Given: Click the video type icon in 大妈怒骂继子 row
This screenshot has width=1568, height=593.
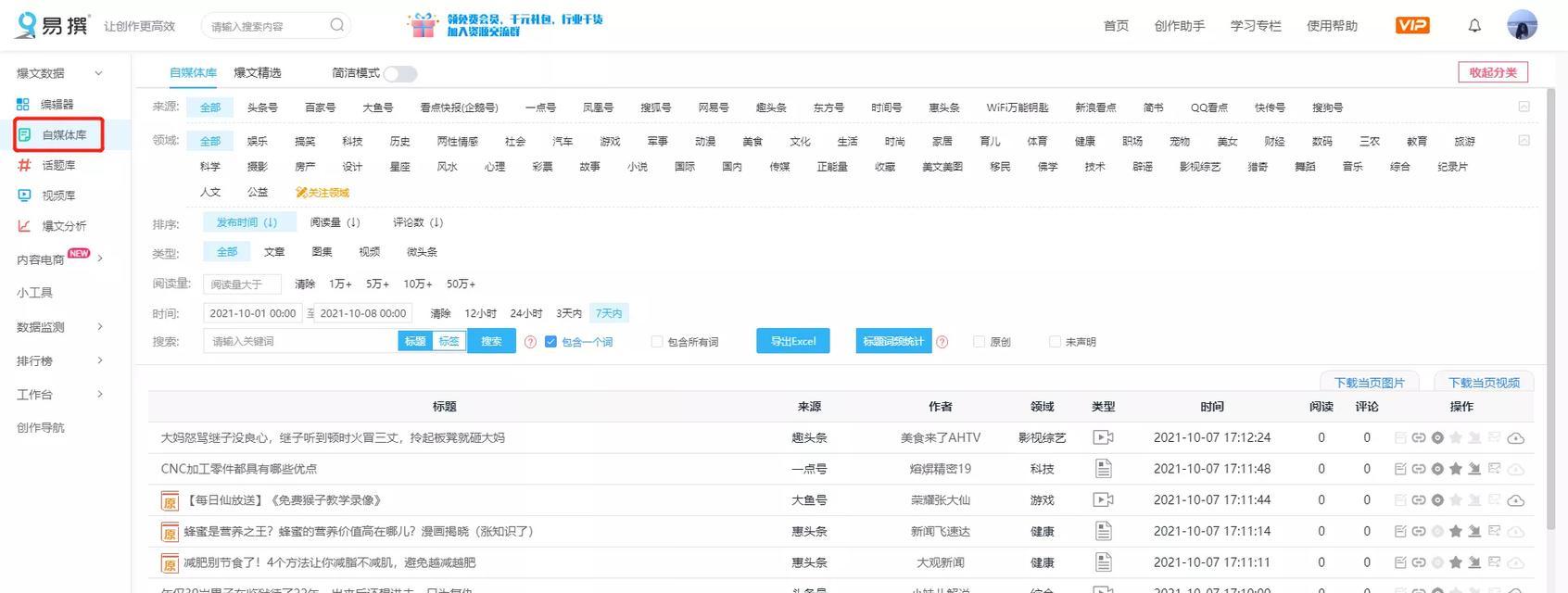Looking at the screenshot, I should point(1103,437).
